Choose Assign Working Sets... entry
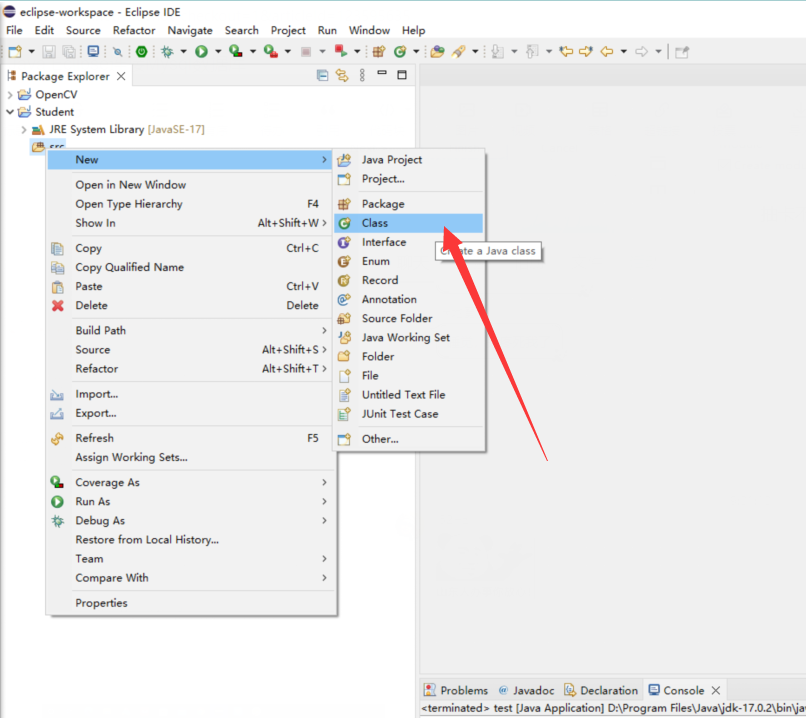 190,457
